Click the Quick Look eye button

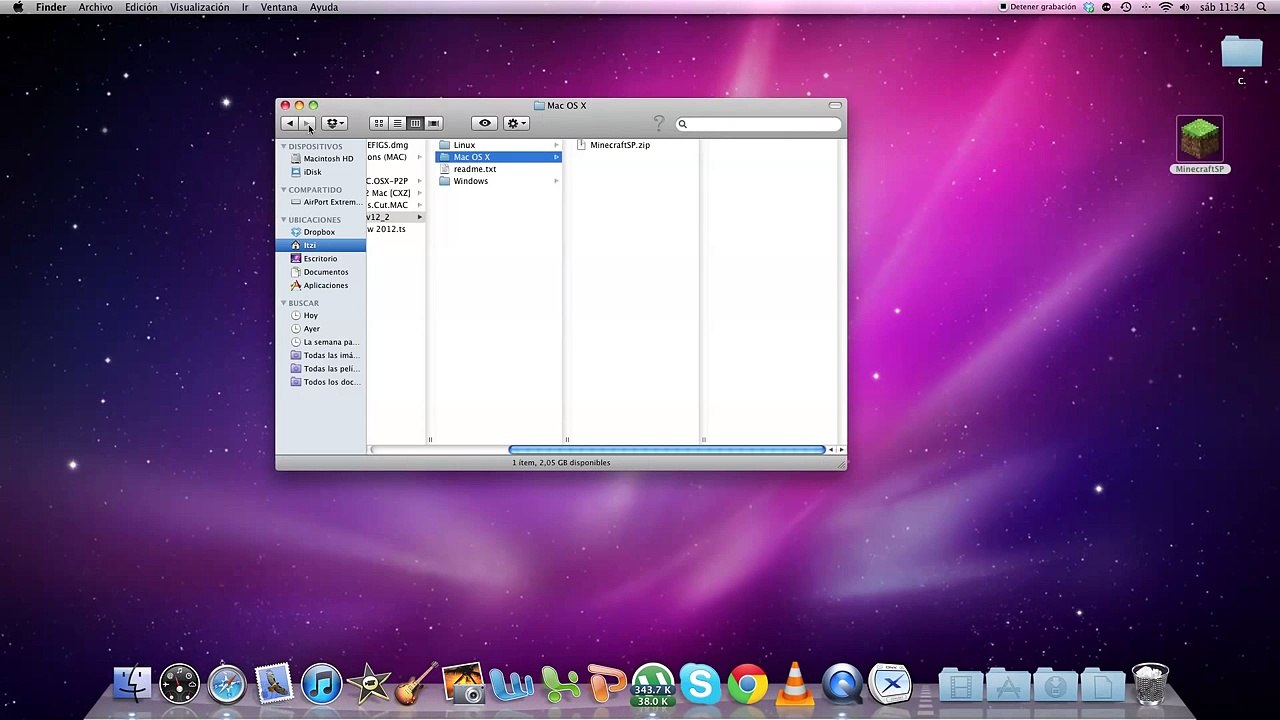click(485, 123)
